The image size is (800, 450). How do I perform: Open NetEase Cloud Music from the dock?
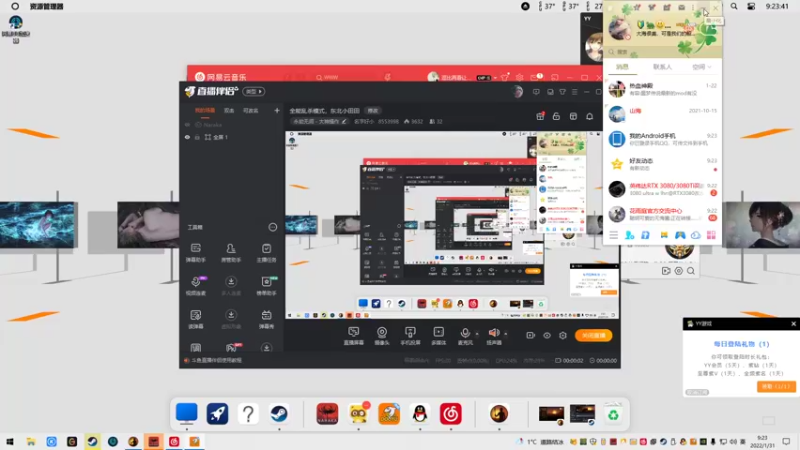coord(451,414)
